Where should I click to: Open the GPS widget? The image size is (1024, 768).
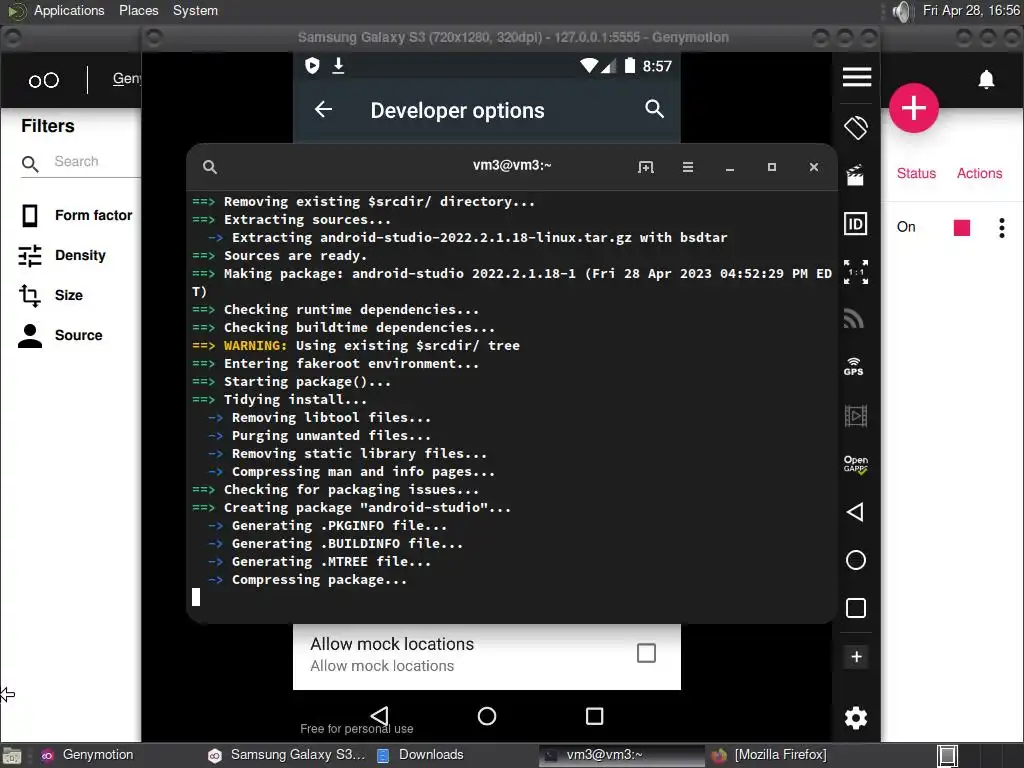pos(854,366)
